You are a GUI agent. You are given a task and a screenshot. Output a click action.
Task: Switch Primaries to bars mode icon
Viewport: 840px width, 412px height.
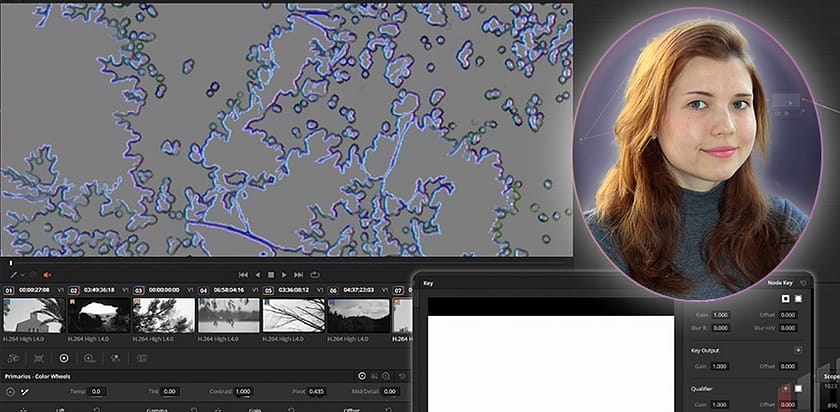(x=374, y=376)
